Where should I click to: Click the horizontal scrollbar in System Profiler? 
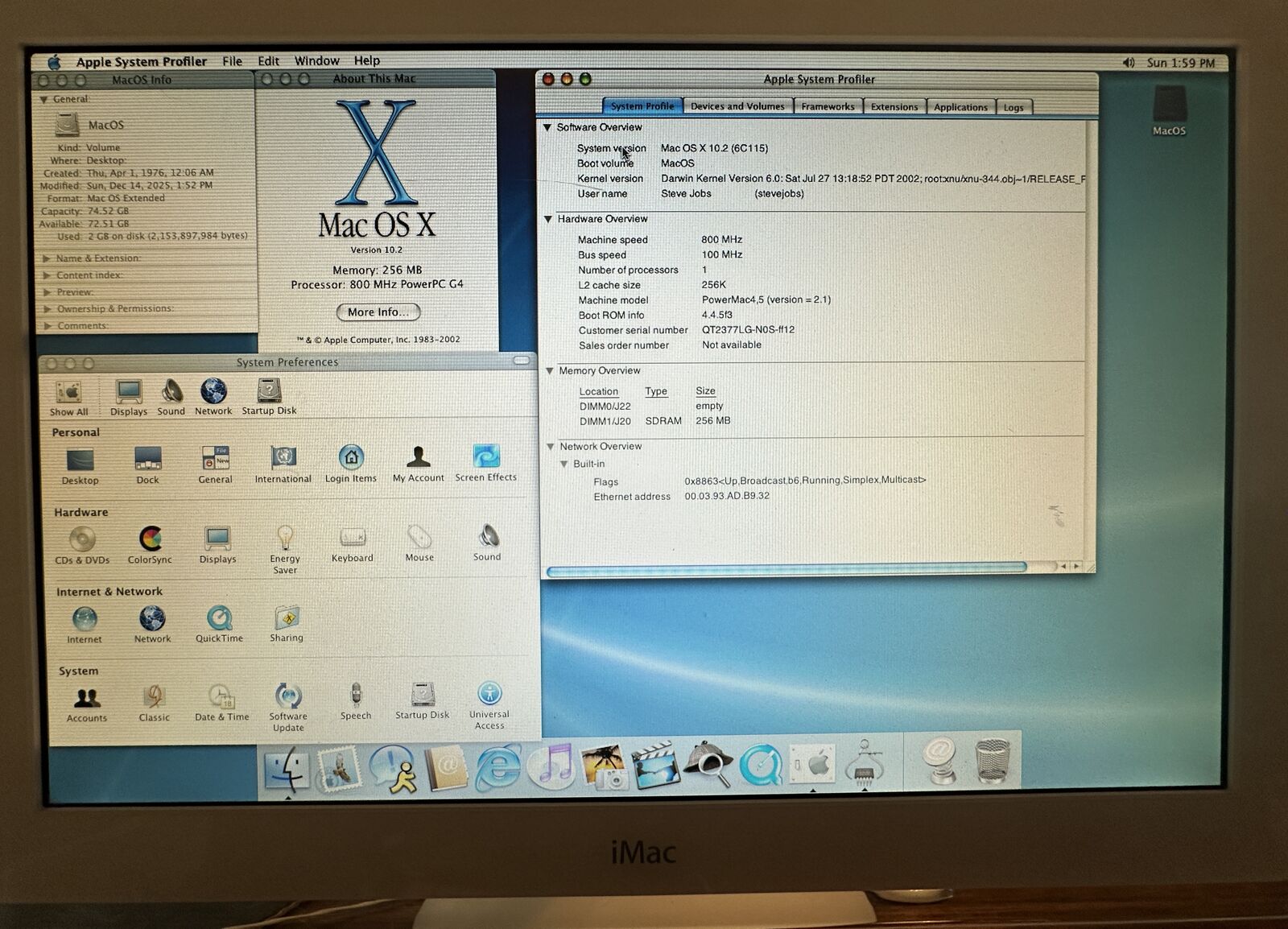click(x=786, y=568)
